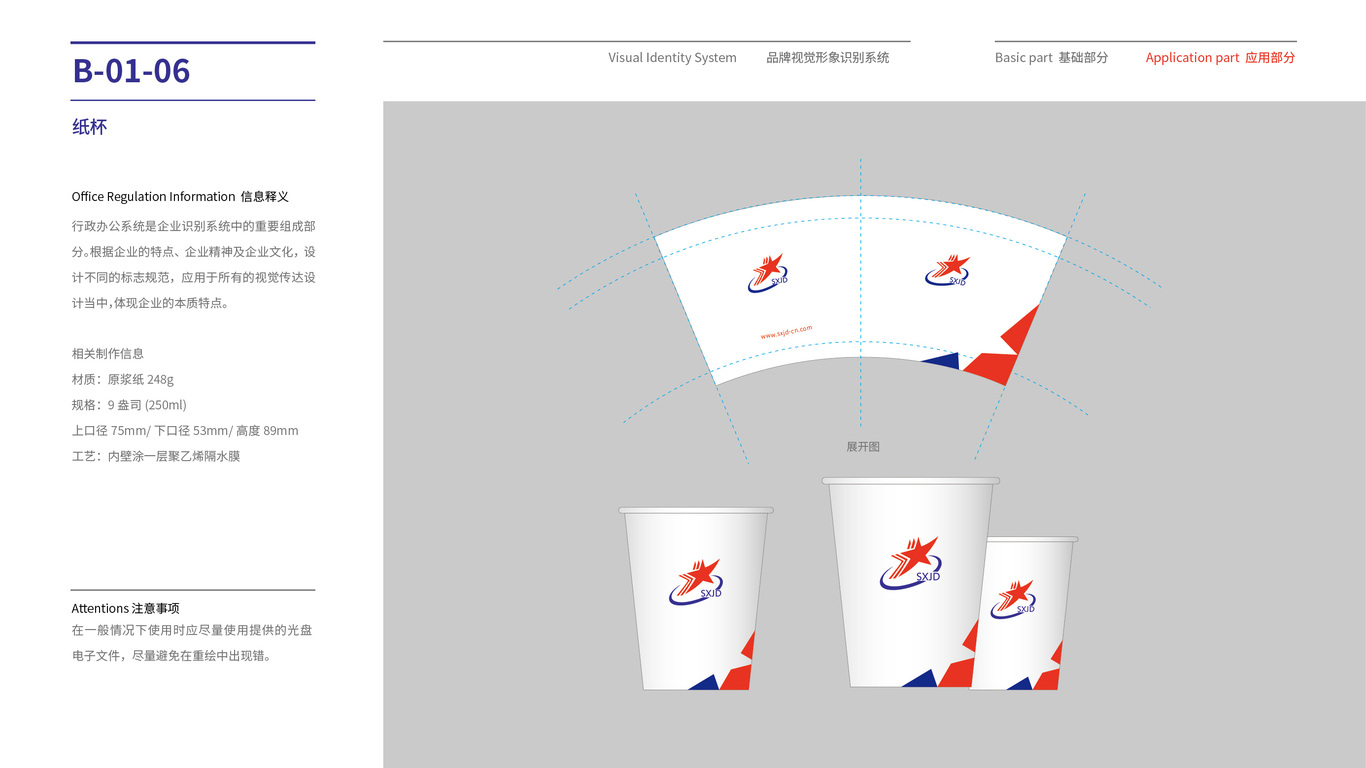Click the B-01-06 page code heading

(x=131, y=71)
